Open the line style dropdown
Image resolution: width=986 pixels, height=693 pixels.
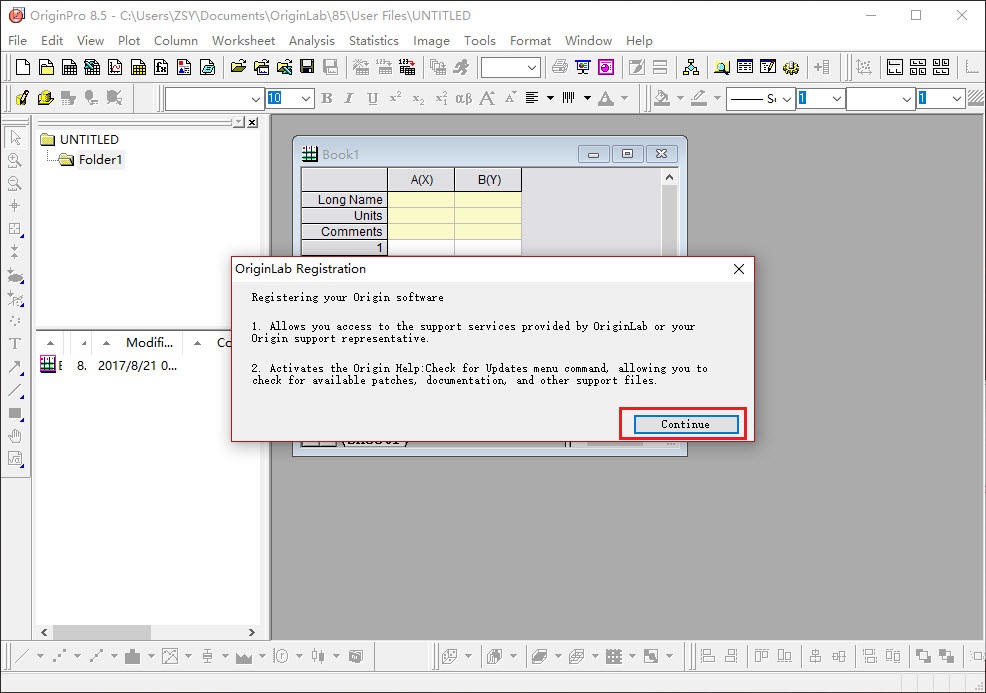pyautogui.click(x=786, y=98)
